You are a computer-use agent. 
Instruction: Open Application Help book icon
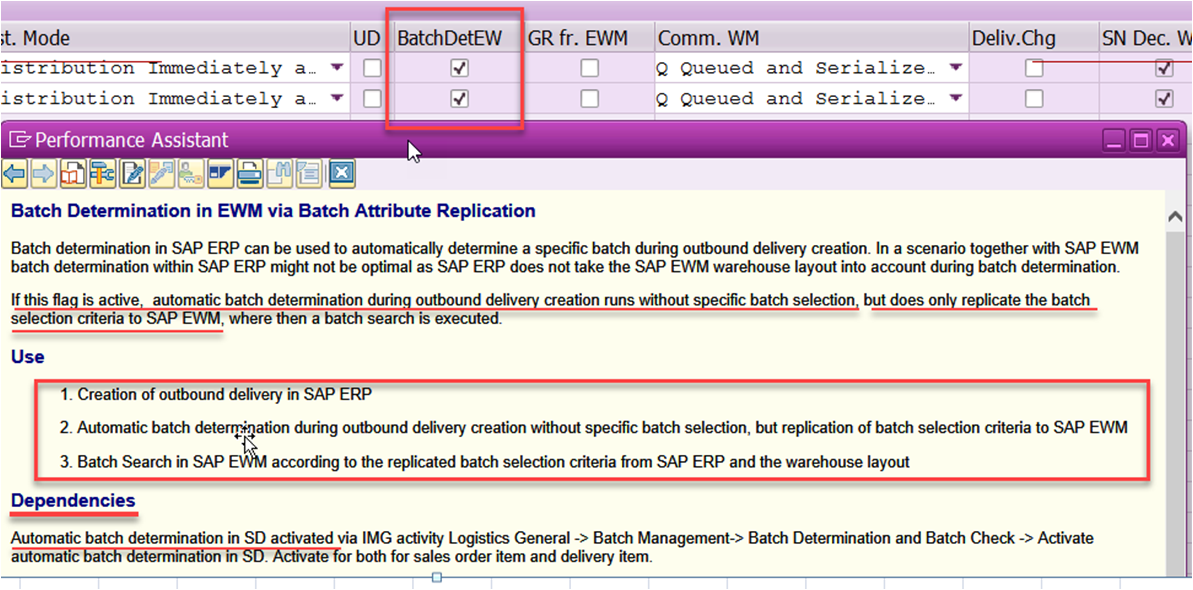click(x=72, y=174)
